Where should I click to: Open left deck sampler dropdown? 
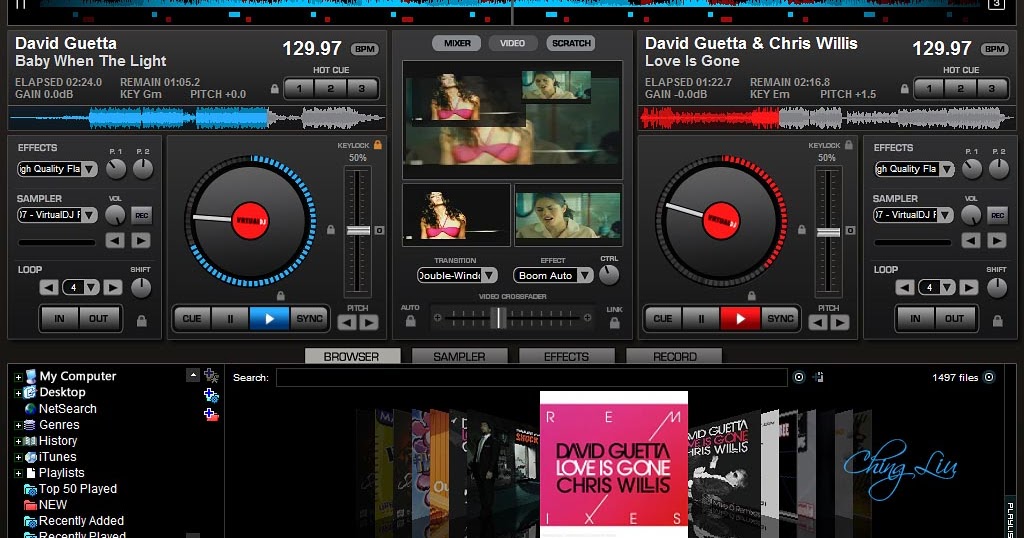click(x=89, y=215)
